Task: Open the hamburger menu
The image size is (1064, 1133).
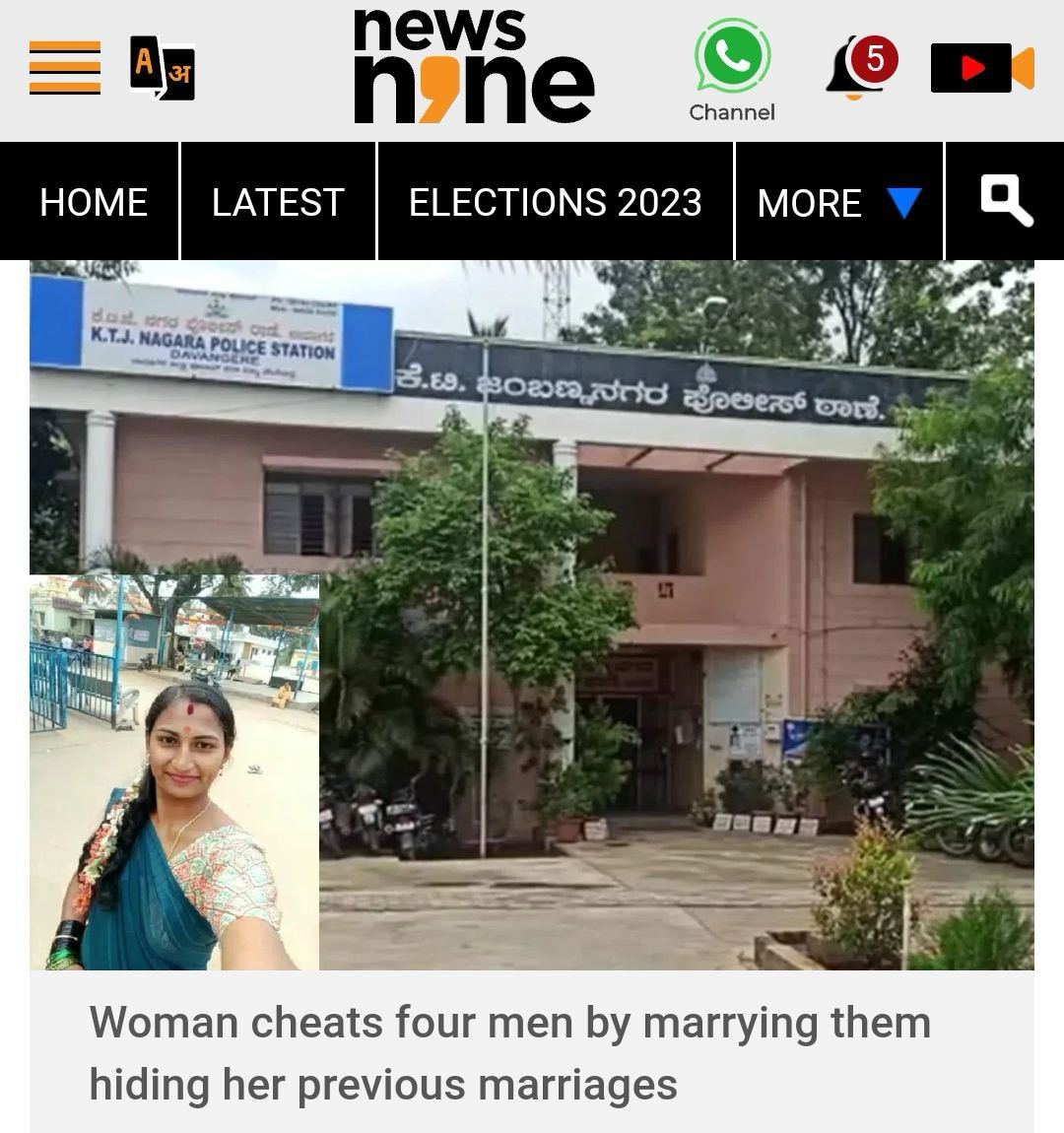Action: (65, 67)
